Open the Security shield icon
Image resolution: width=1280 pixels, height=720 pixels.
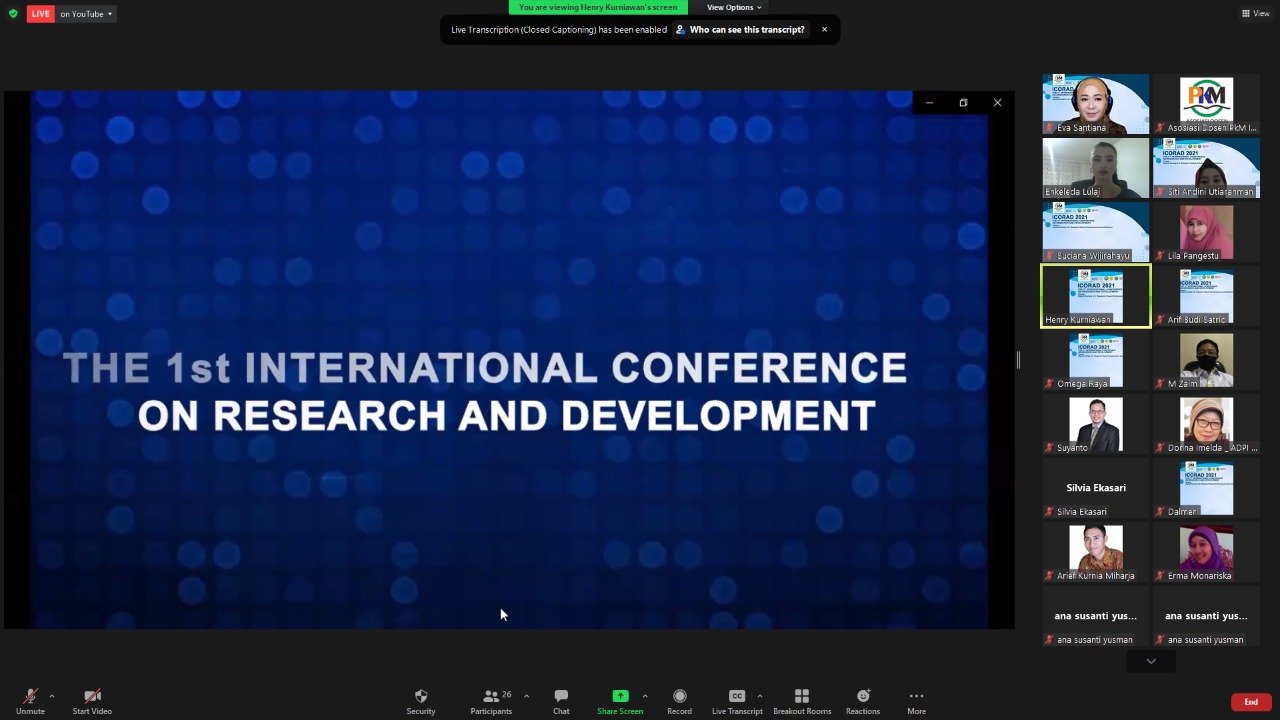click(x=420, y=696)
